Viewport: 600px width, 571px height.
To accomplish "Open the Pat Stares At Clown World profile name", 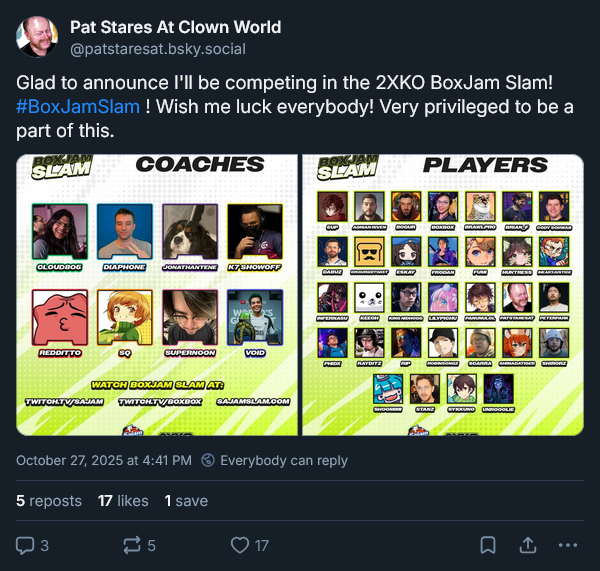I will click(176, 27).
